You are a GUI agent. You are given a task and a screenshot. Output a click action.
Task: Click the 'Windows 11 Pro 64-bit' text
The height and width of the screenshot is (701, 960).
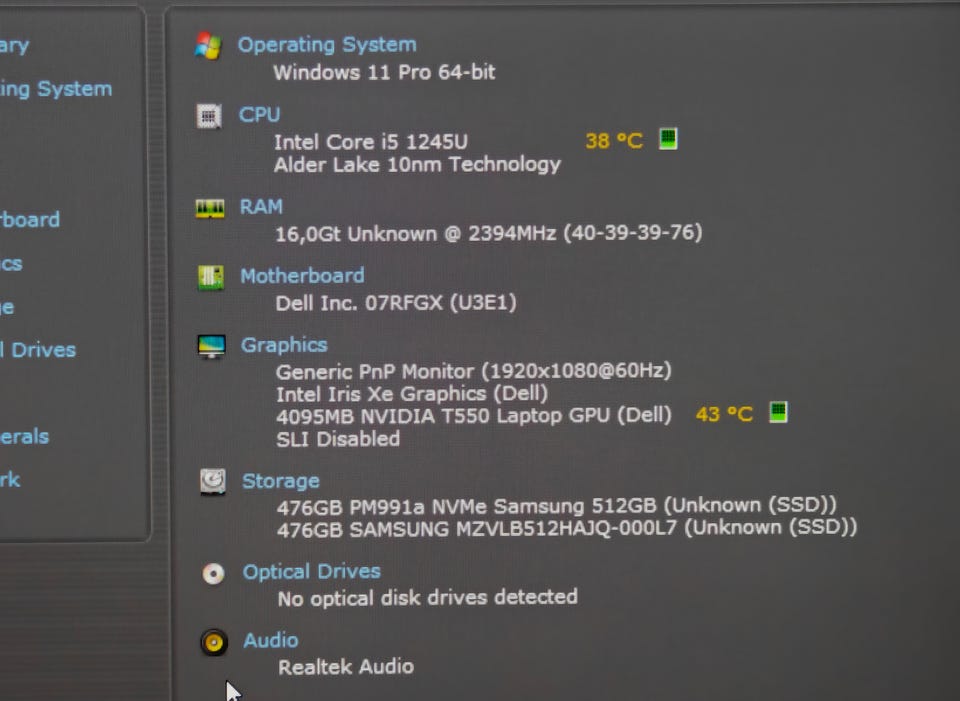click(x=384, y=73)
